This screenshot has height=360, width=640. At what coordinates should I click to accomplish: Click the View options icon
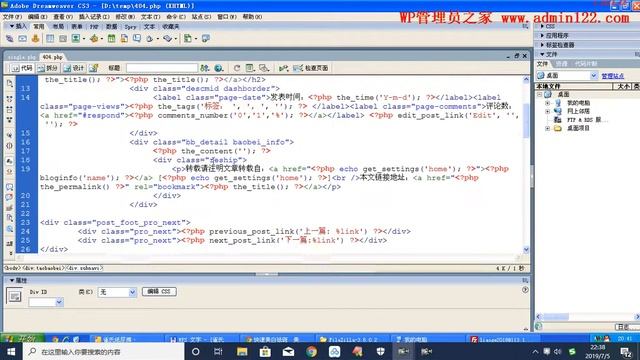coord(250,68)
